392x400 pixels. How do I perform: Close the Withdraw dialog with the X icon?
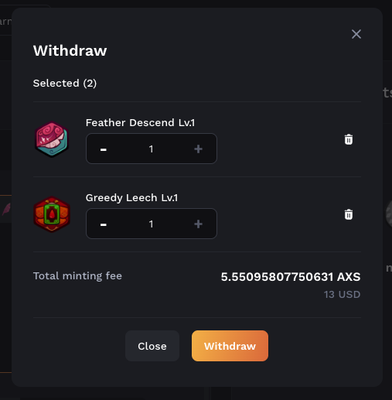coord(356,34)
